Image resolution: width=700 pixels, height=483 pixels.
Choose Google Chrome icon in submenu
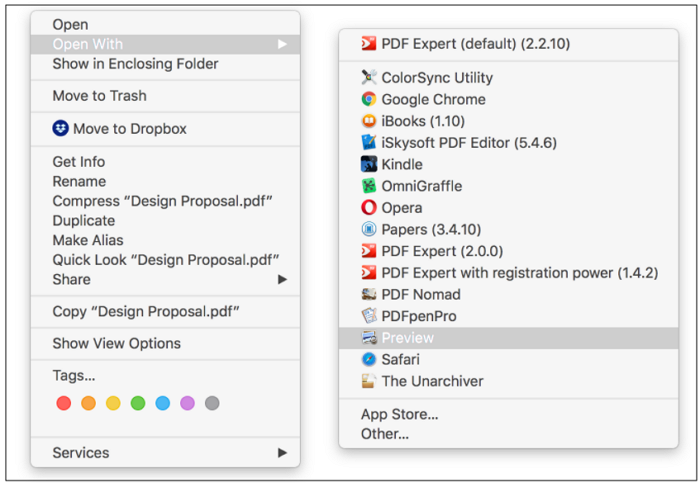coord(369,99)
